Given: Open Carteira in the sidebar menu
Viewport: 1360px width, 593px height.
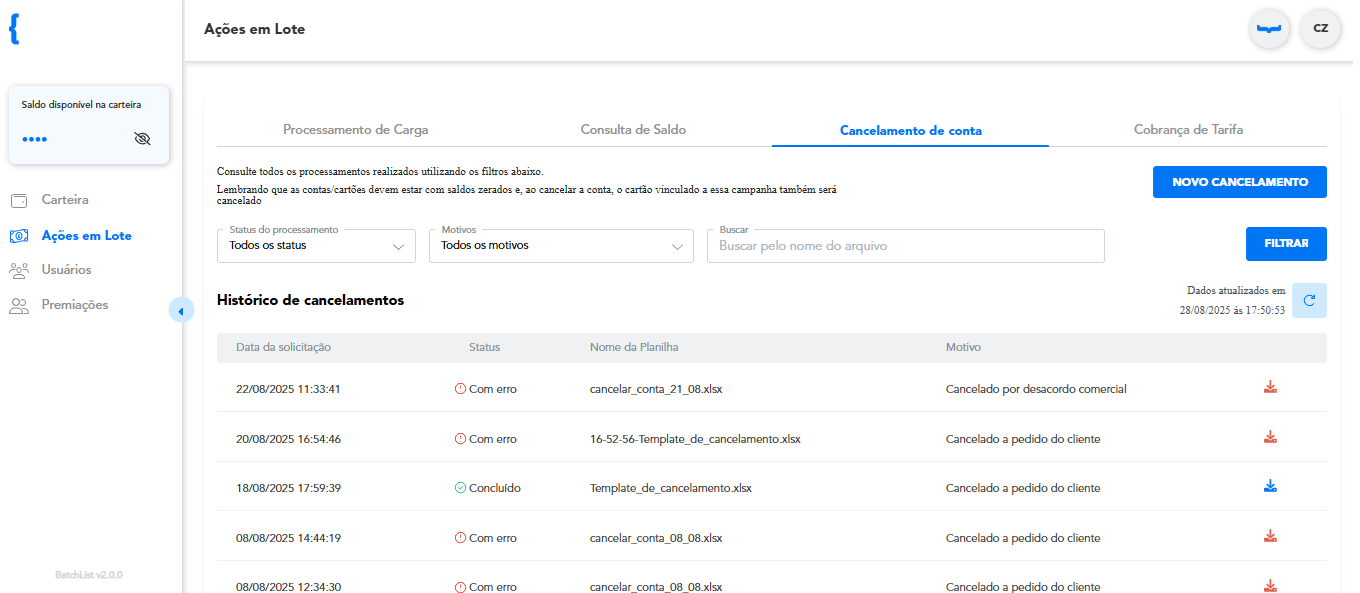Looking at the screenshot, I should (x=65, y=200).
